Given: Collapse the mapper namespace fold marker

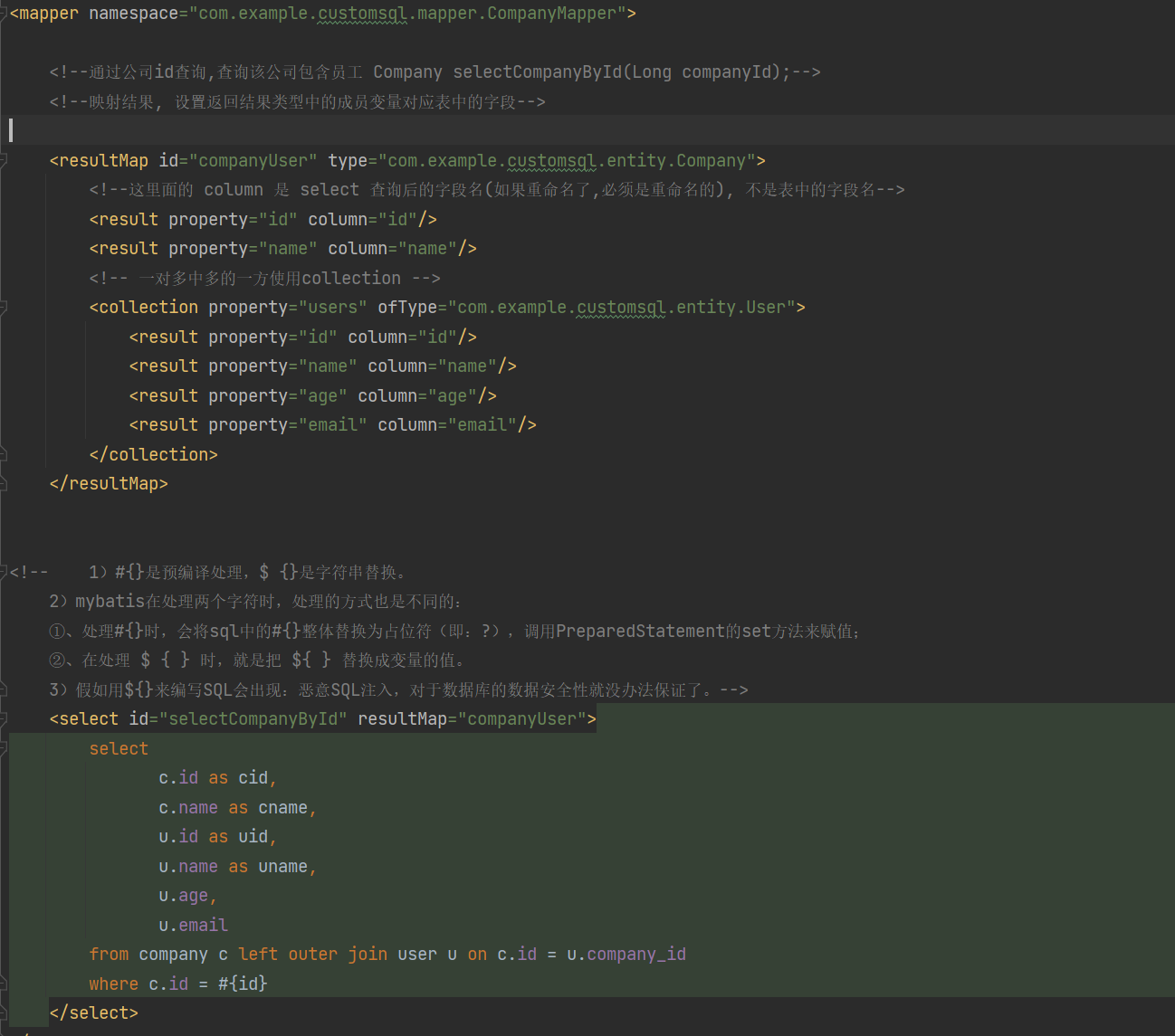Looking at the screenshot, I should click(x=4, y=14).
